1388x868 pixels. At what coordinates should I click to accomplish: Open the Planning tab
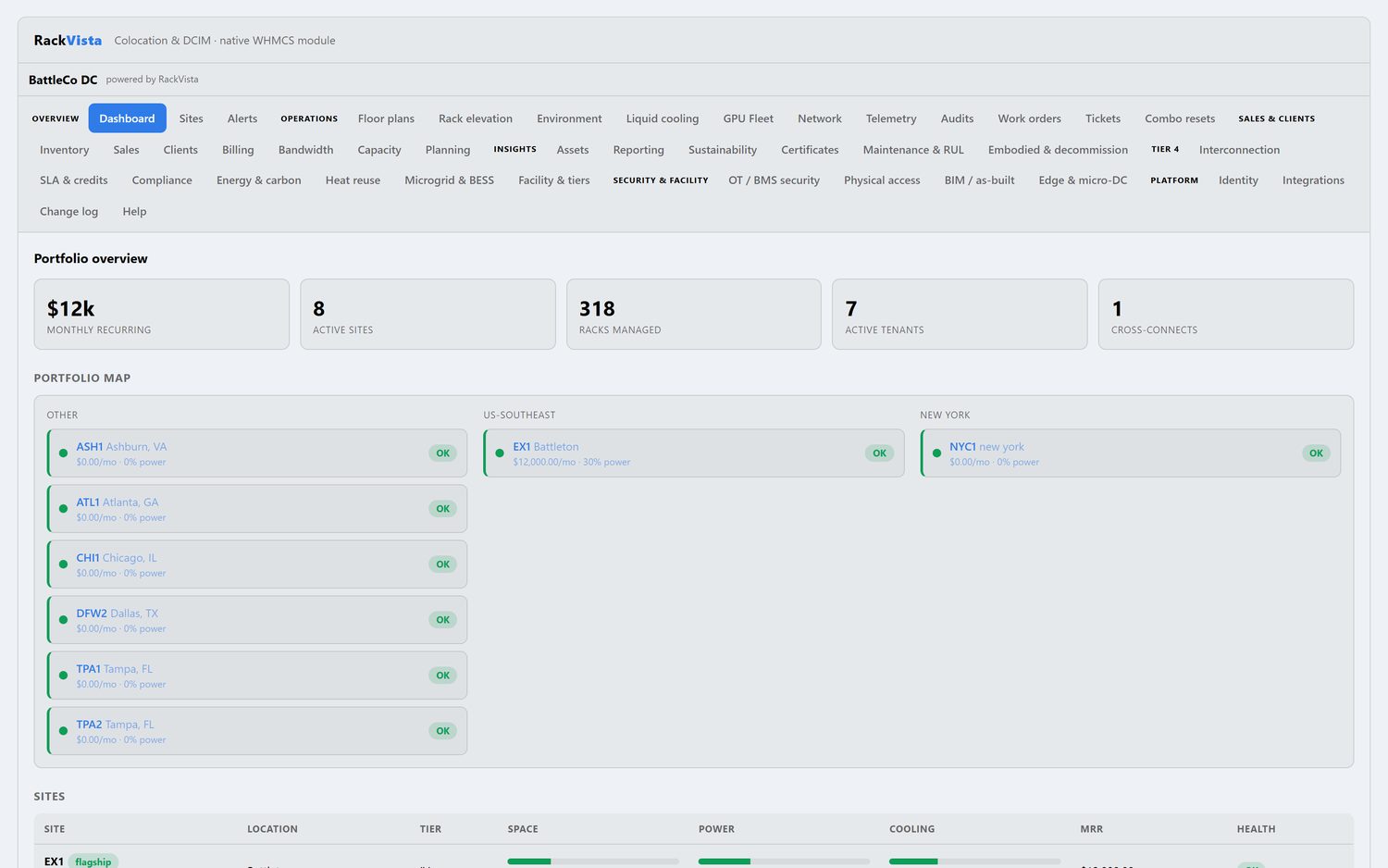pos(448,150)
